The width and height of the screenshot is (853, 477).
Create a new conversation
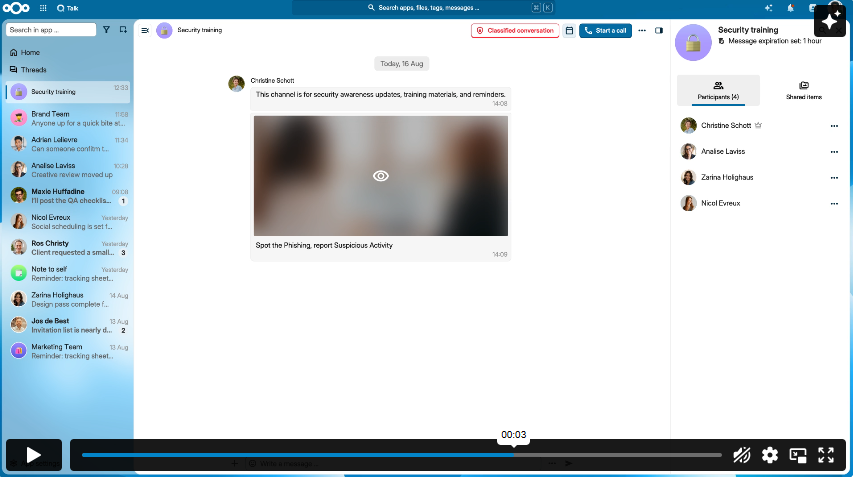pos(123,30)
